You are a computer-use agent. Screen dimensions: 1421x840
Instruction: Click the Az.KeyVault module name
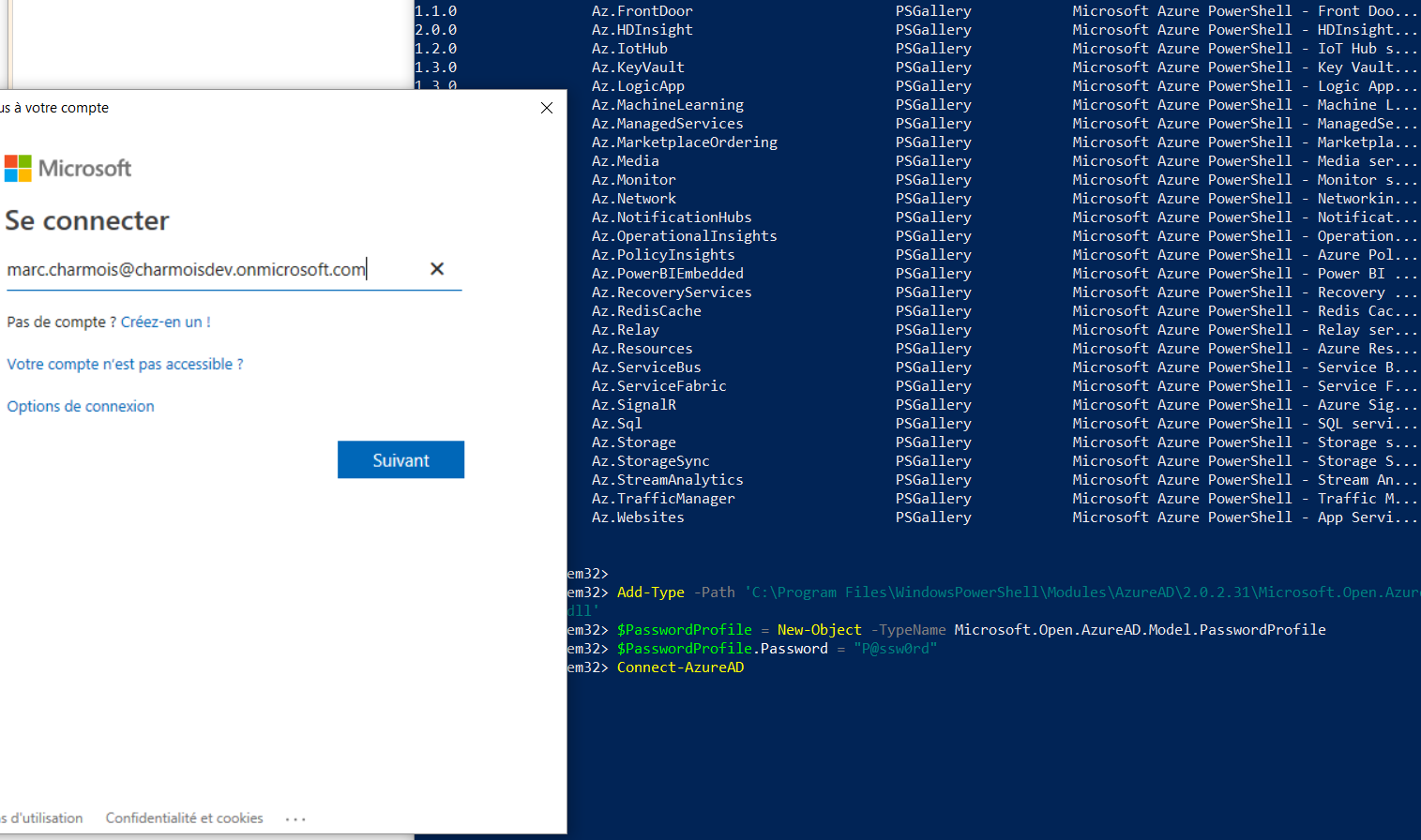[x=637, y=67]
